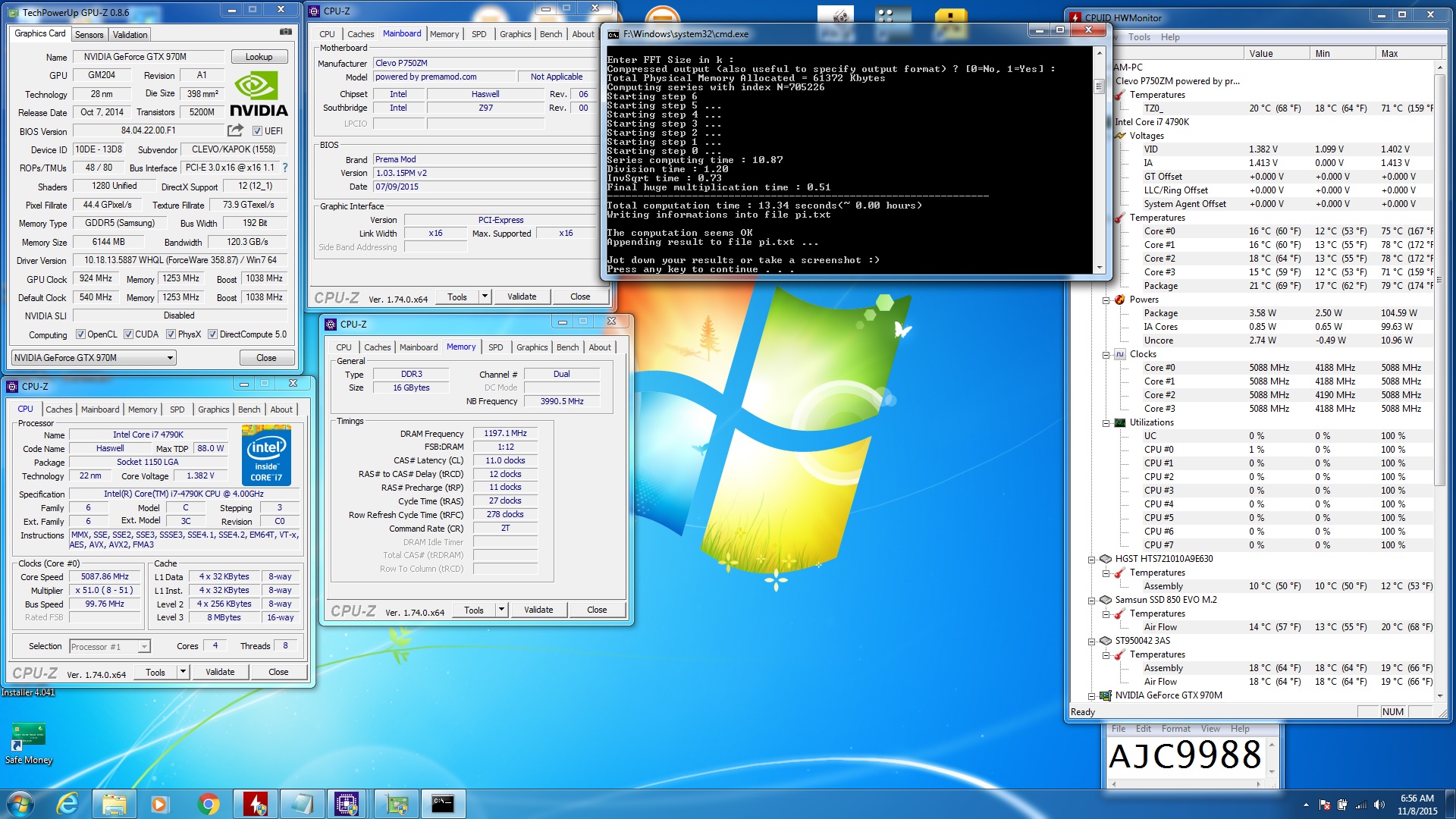Open Windows Explorer from the taskbar
The image size is (1456, 819).
(114, 804)
